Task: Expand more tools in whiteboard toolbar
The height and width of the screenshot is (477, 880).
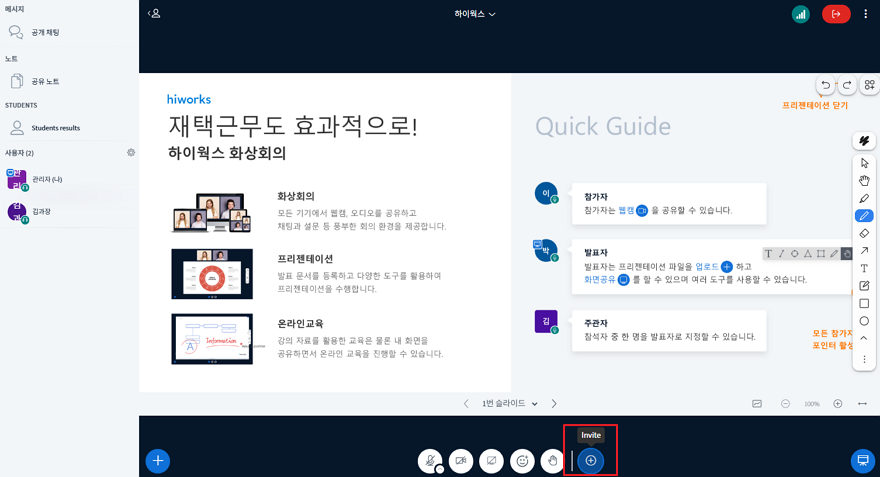Action: [x=864, y=359]
